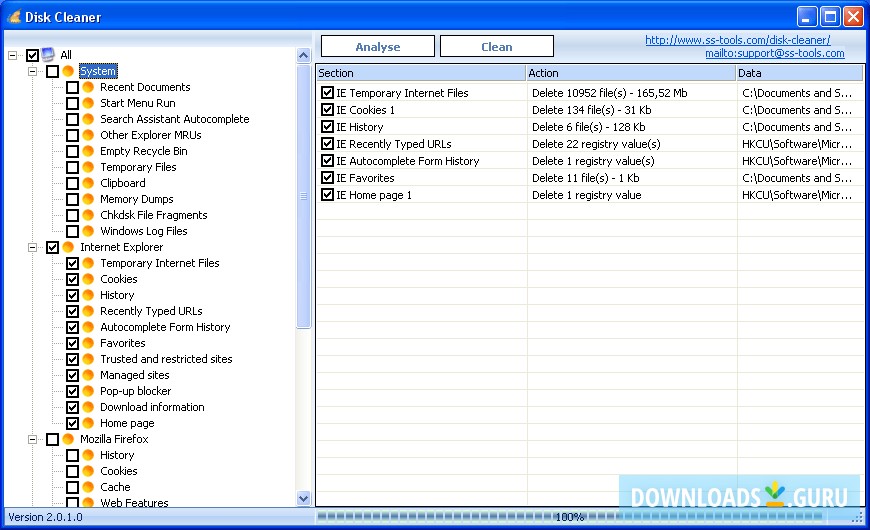Click the orange icon beside Recently Typed URLs in tree

88,311
